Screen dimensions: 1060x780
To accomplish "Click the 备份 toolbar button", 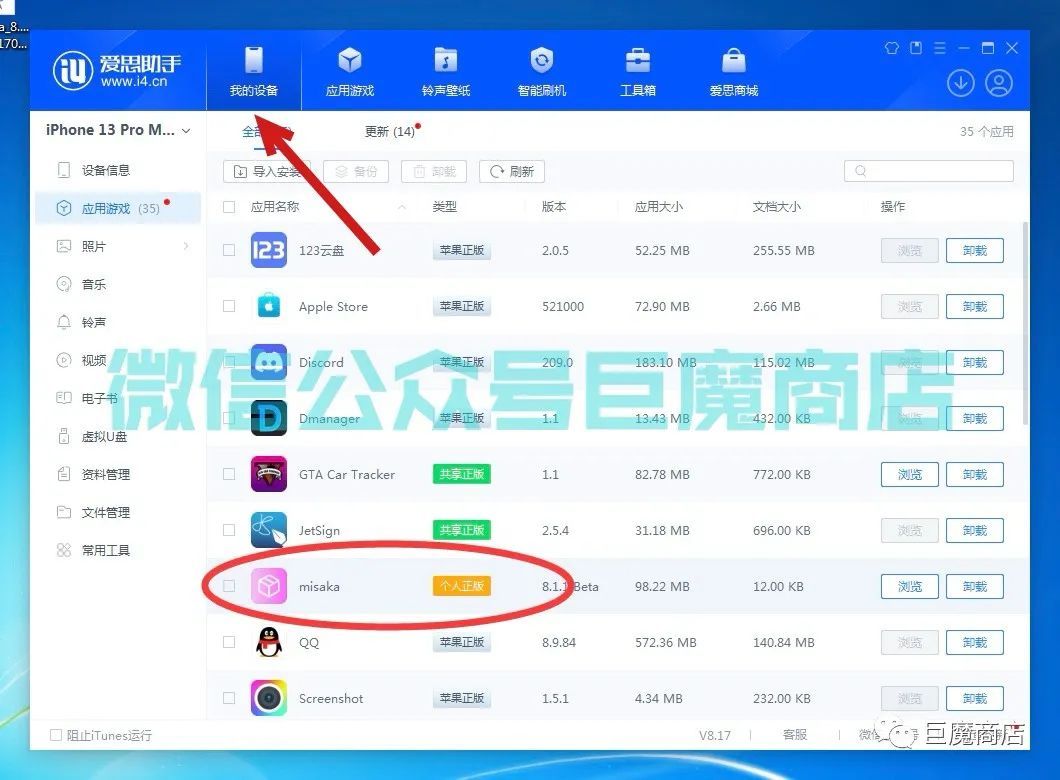I will (x=356, y=172).
